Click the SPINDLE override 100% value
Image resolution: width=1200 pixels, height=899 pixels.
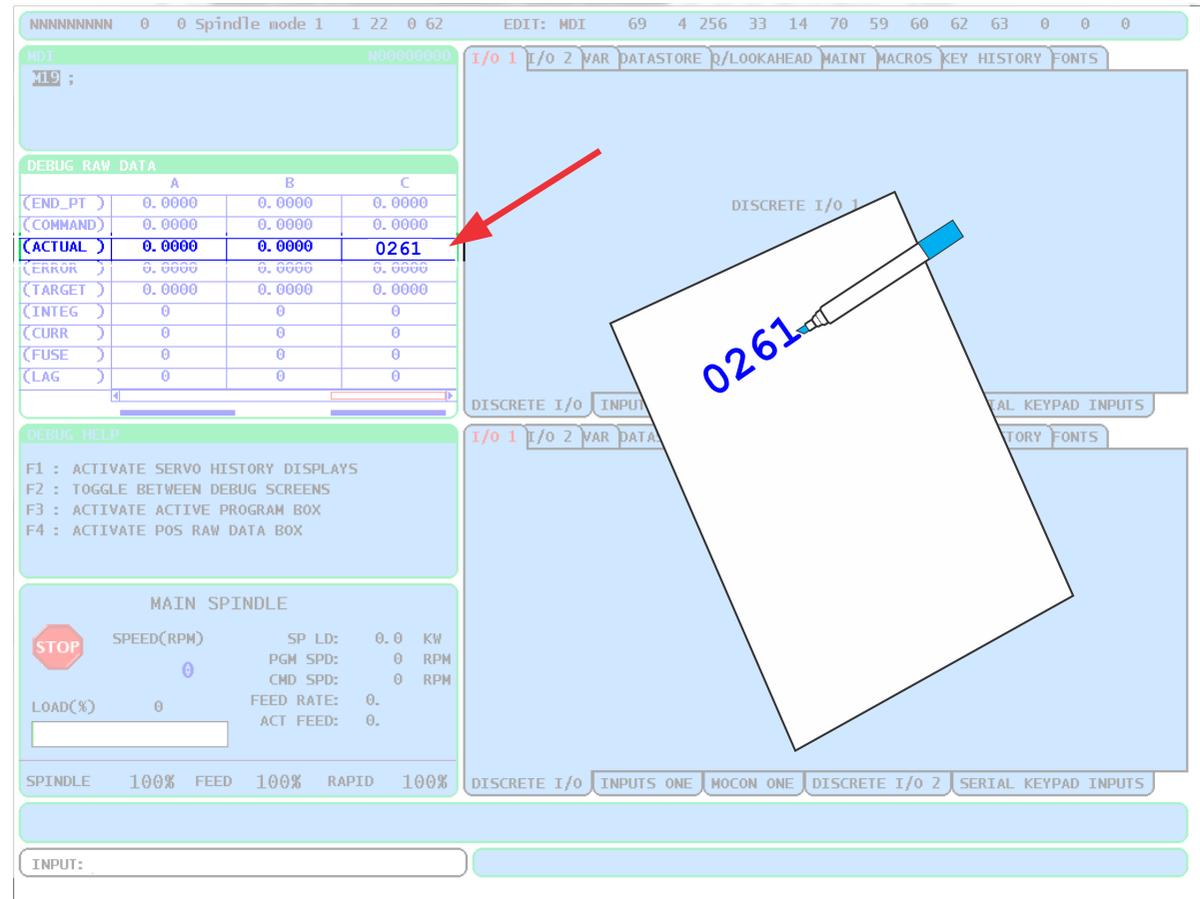point(152,782)
